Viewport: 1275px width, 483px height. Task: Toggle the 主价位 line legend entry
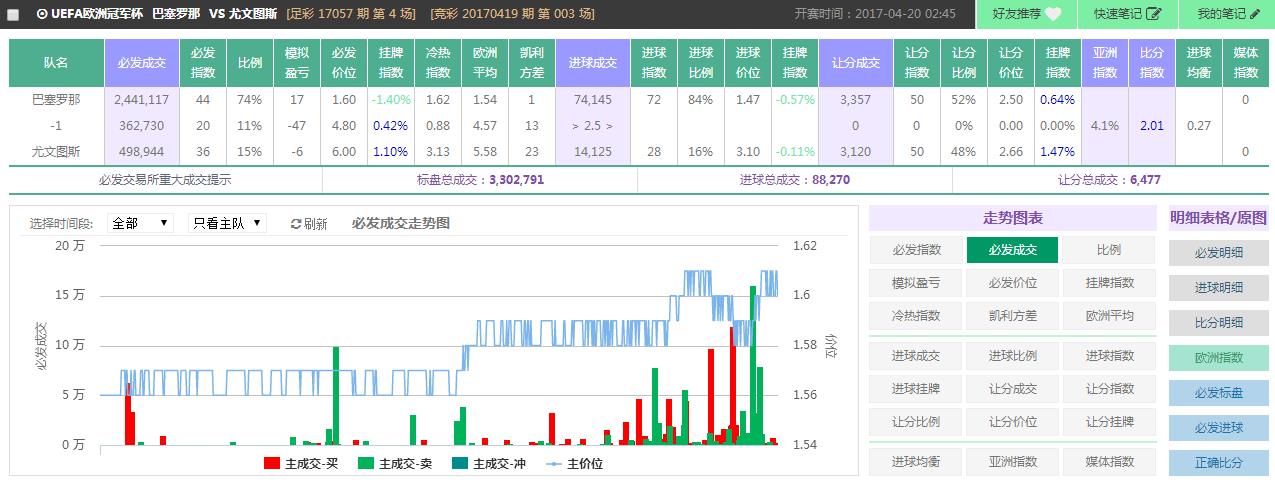(x=574, y=464)
